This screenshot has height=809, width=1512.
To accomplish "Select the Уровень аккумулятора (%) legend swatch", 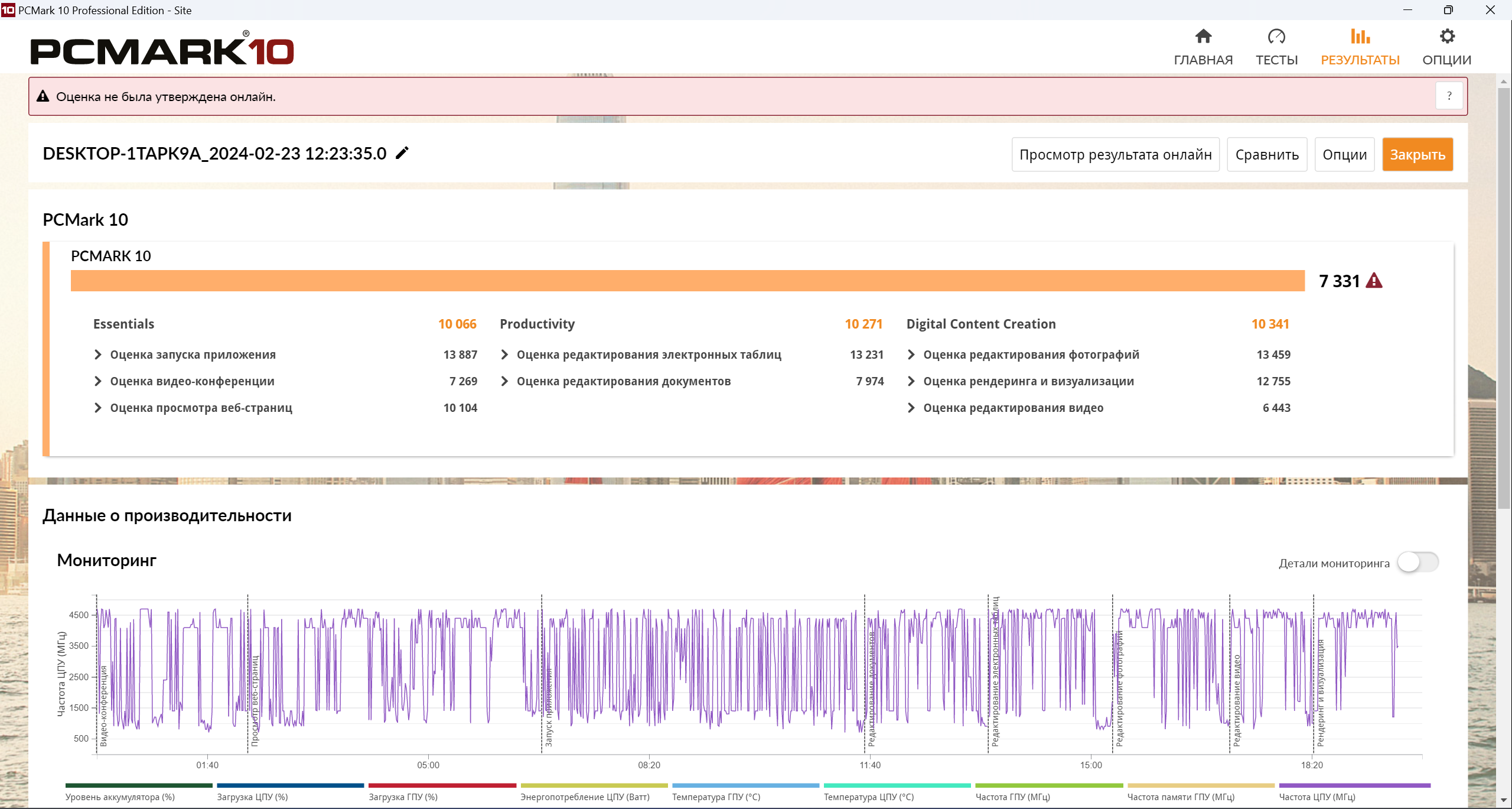I will pos(139,785).
